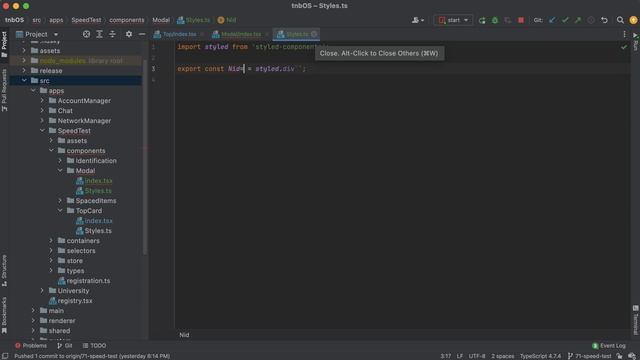Open the Problems tool window

pos(31,346)
